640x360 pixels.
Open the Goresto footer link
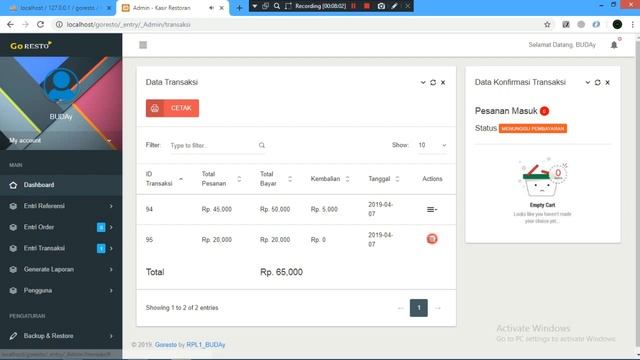coord(166,345)
